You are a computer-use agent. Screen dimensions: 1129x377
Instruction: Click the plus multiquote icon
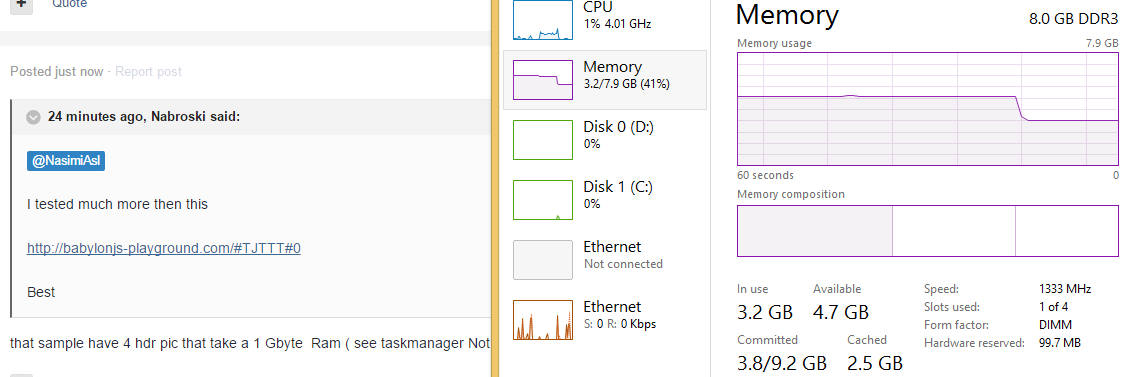21,4
